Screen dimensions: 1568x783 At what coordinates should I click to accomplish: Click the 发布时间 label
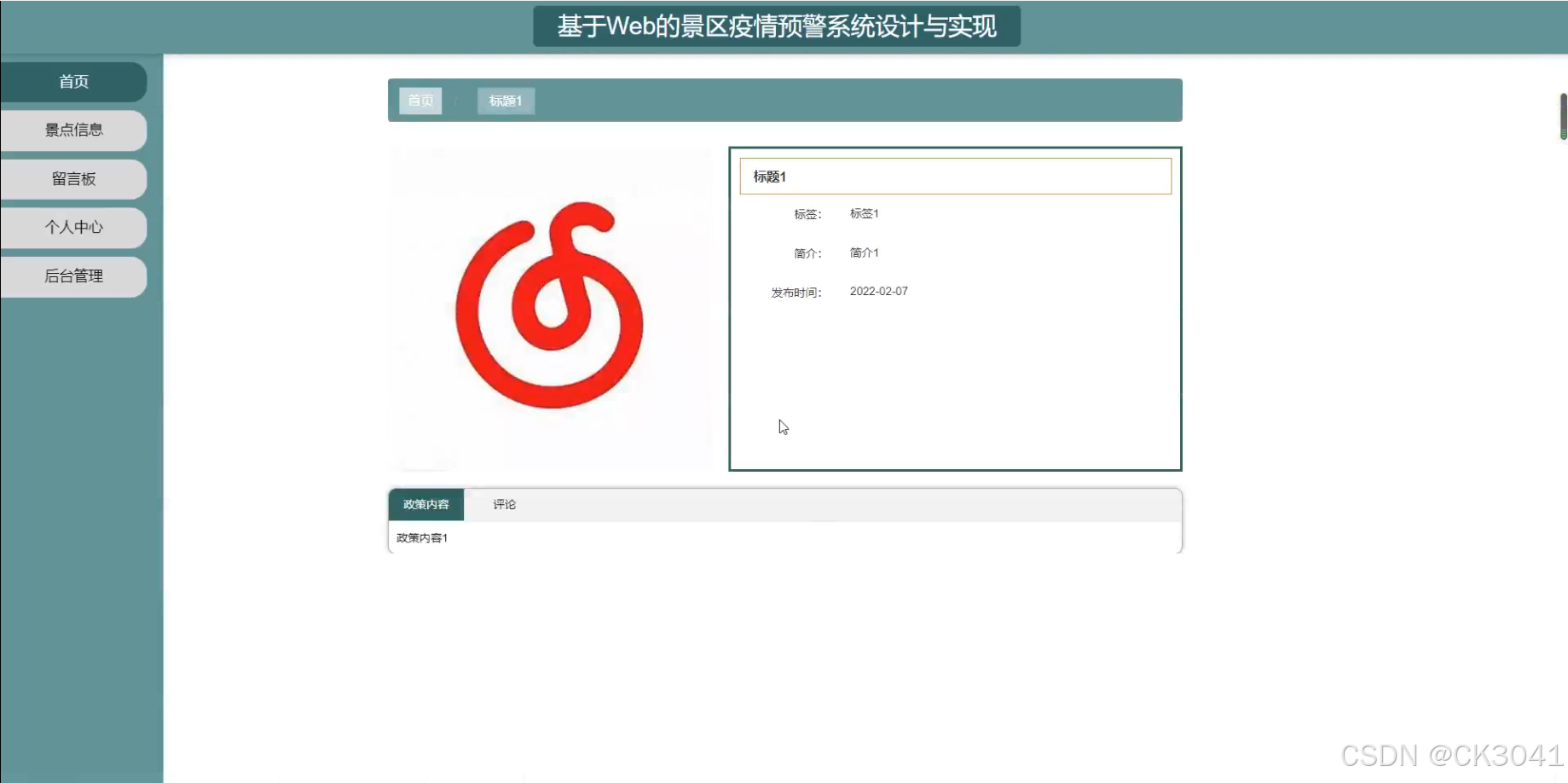[x=795, y=292]
